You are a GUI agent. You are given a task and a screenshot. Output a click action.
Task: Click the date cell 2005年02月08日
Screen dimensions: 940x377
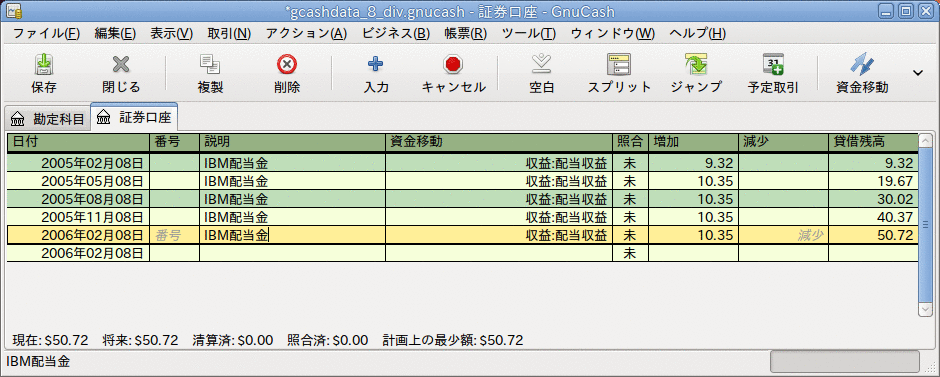(x=79, y=163)
